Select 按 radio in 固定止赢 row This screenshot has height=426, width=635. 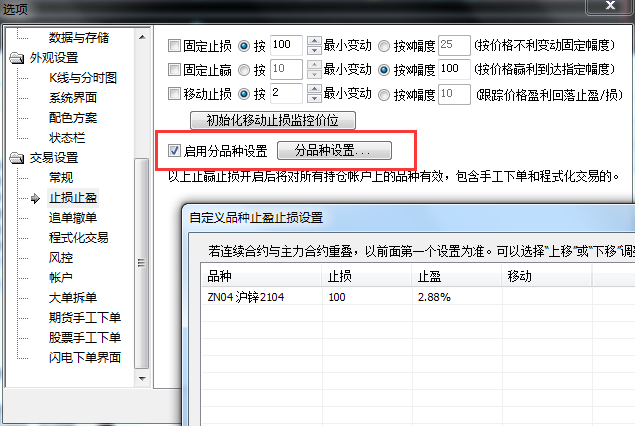(244, 70)
